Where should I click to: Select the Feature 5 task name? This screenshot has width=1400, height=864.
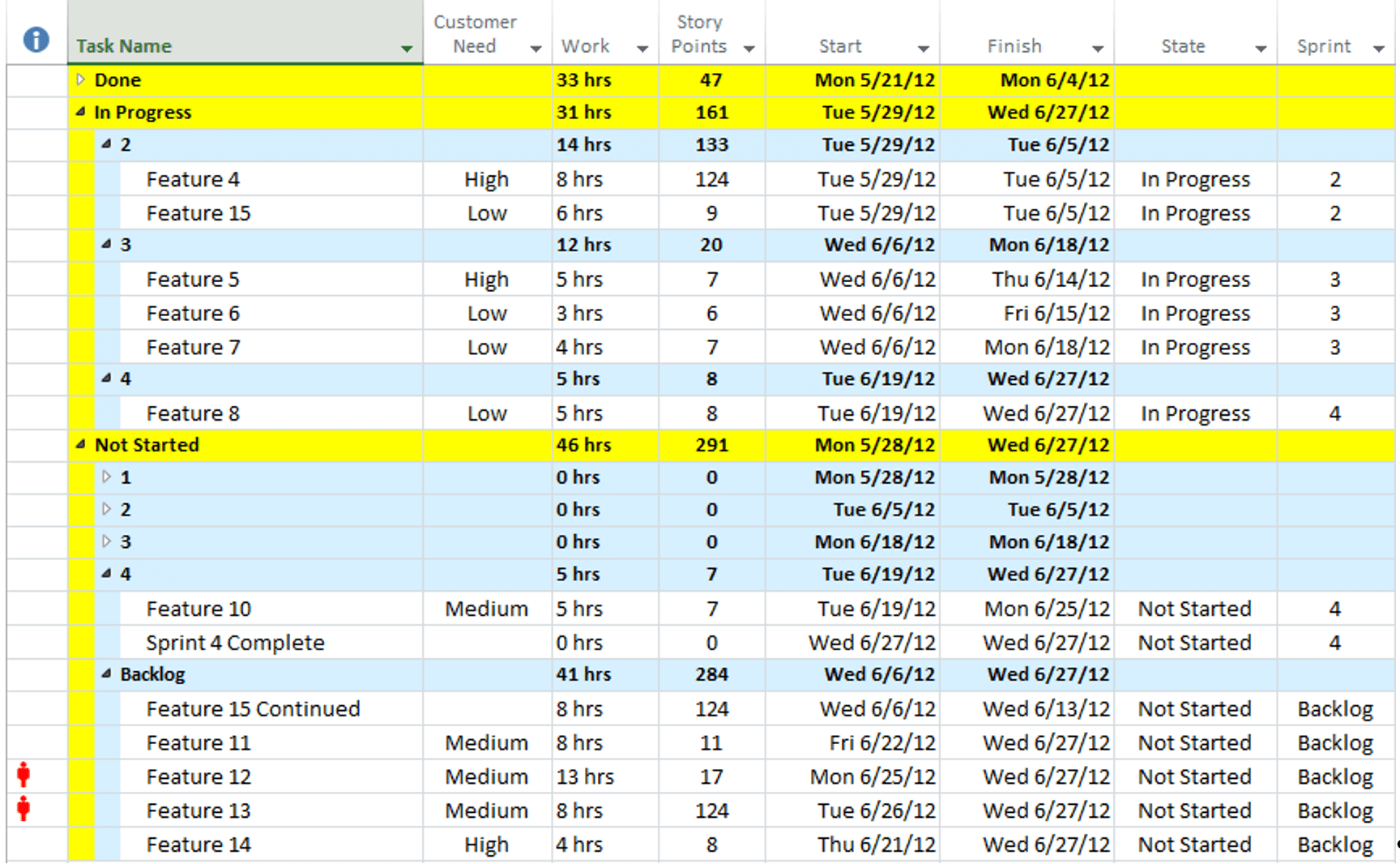tap(193, 280)
